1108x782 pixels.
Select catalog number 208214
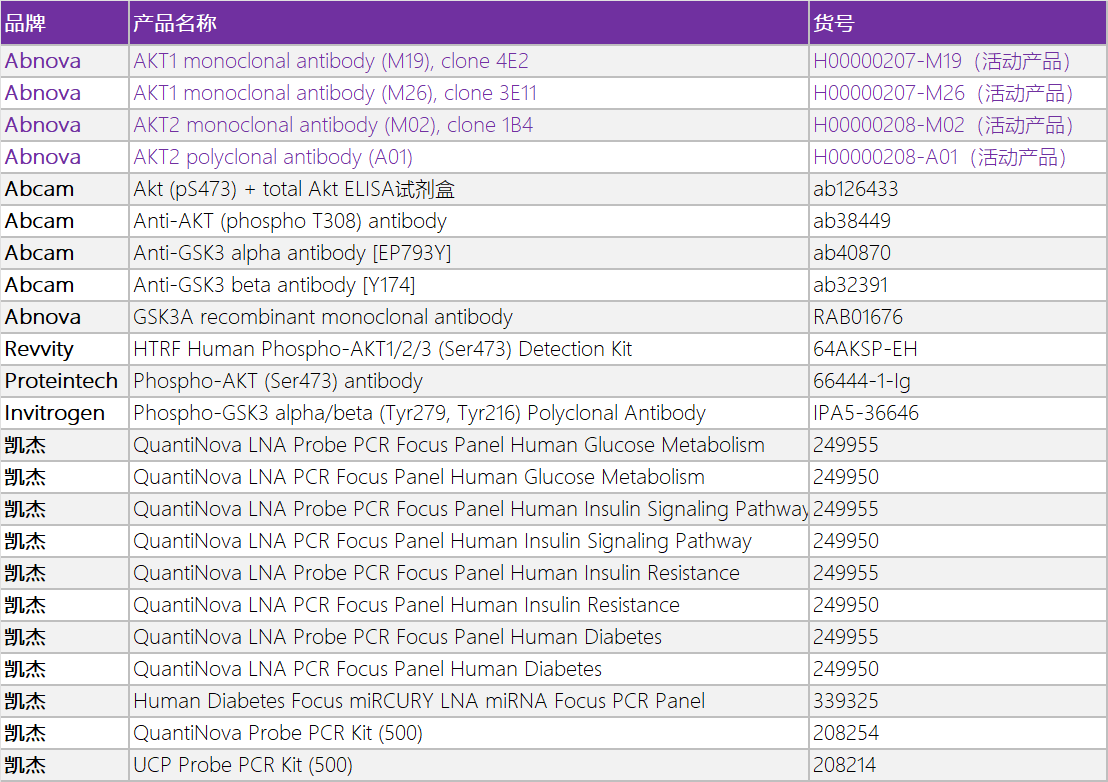[958, 764]
